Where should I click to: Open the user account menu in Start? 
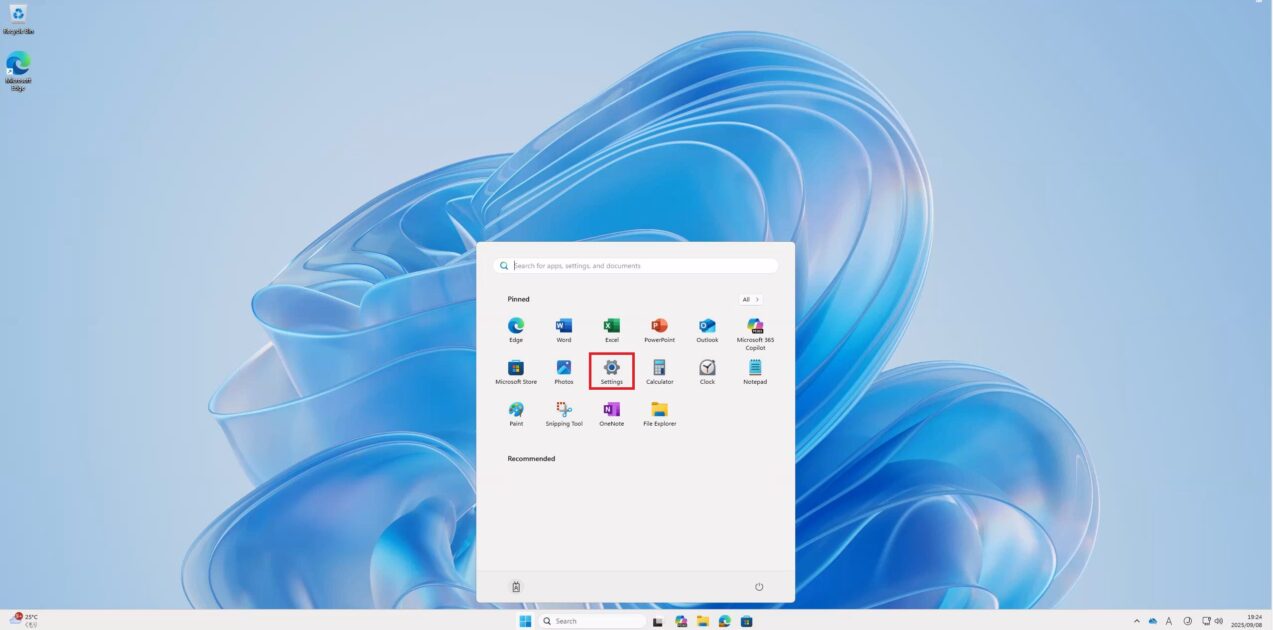(516, 587)
